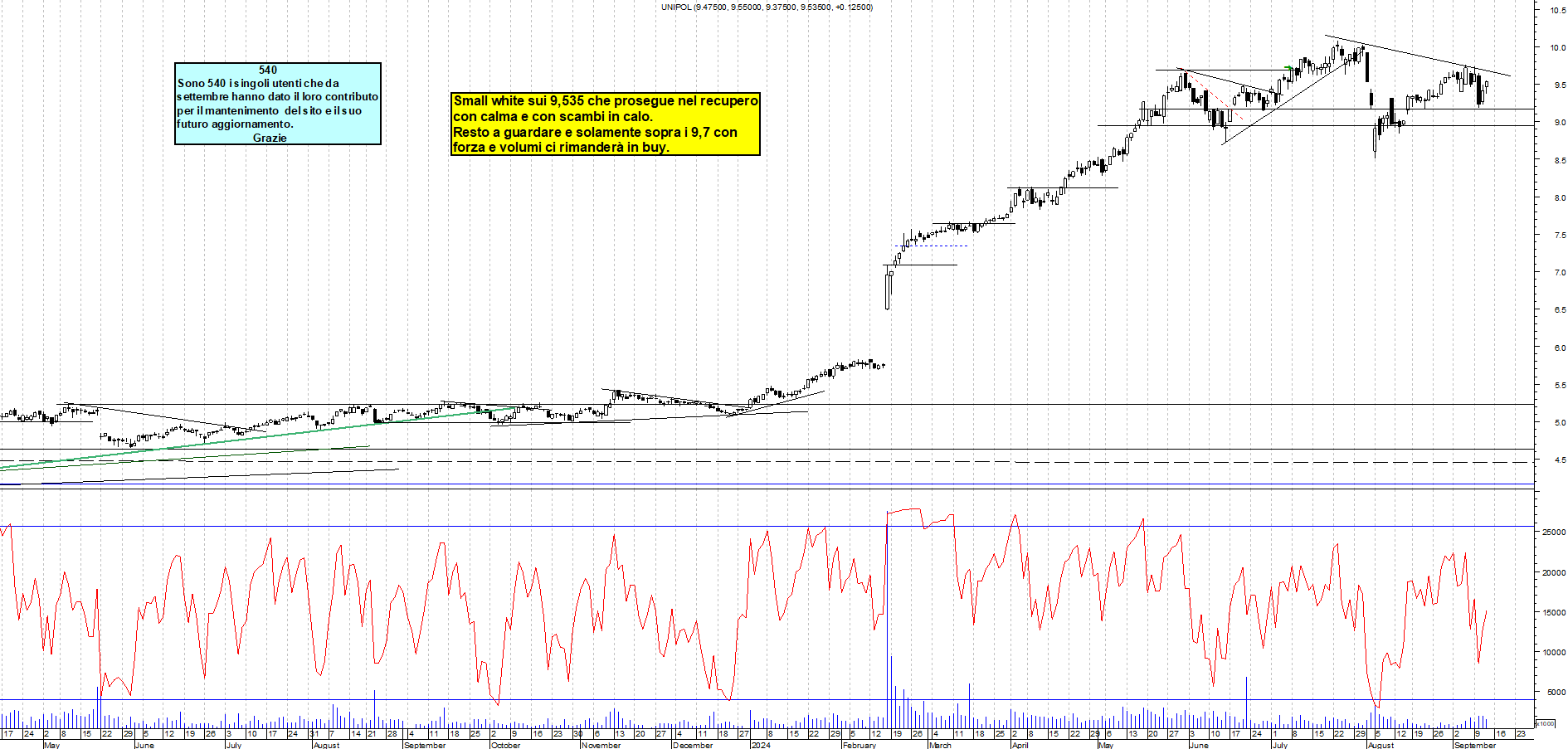This screenshot has width=1568, height=749.
Task: Click the 8.0 price axis label
Action: coord(1560,197)
